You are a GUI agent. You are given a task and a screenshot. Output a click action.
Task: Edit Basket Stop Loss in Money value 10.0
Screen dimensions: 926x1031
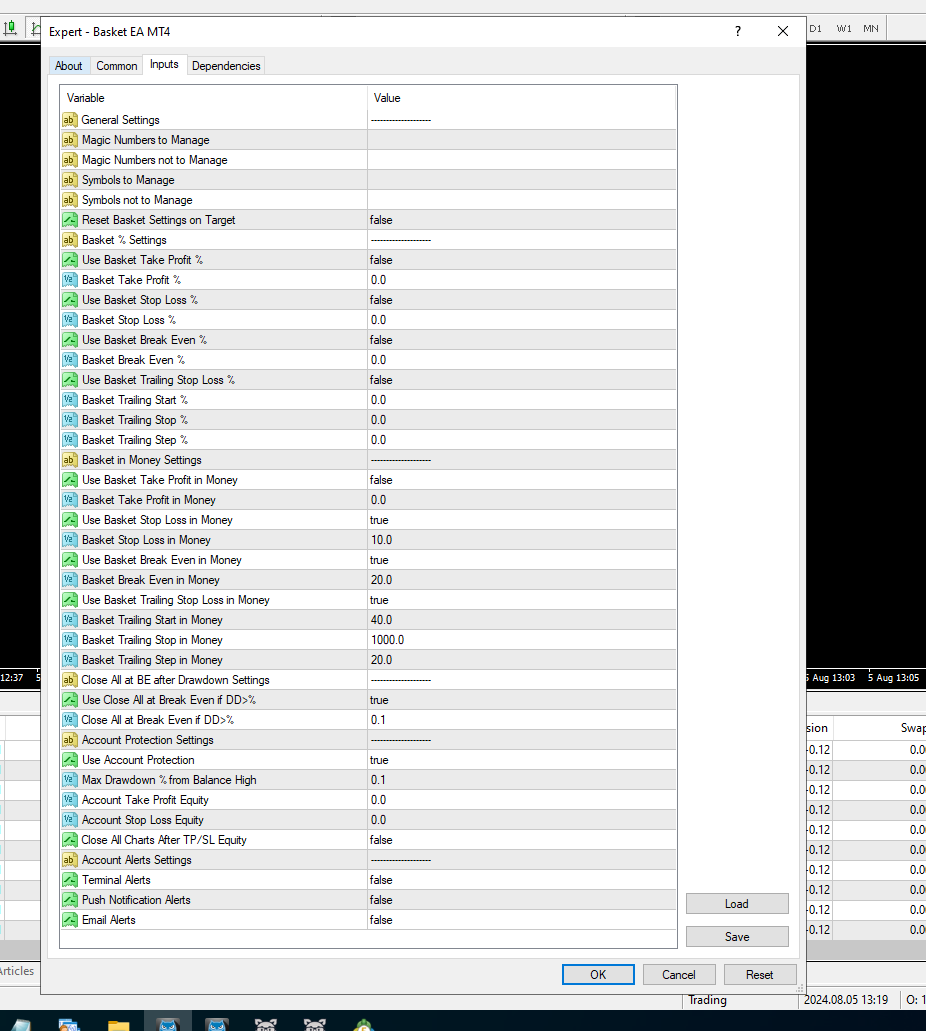(522, 540)
